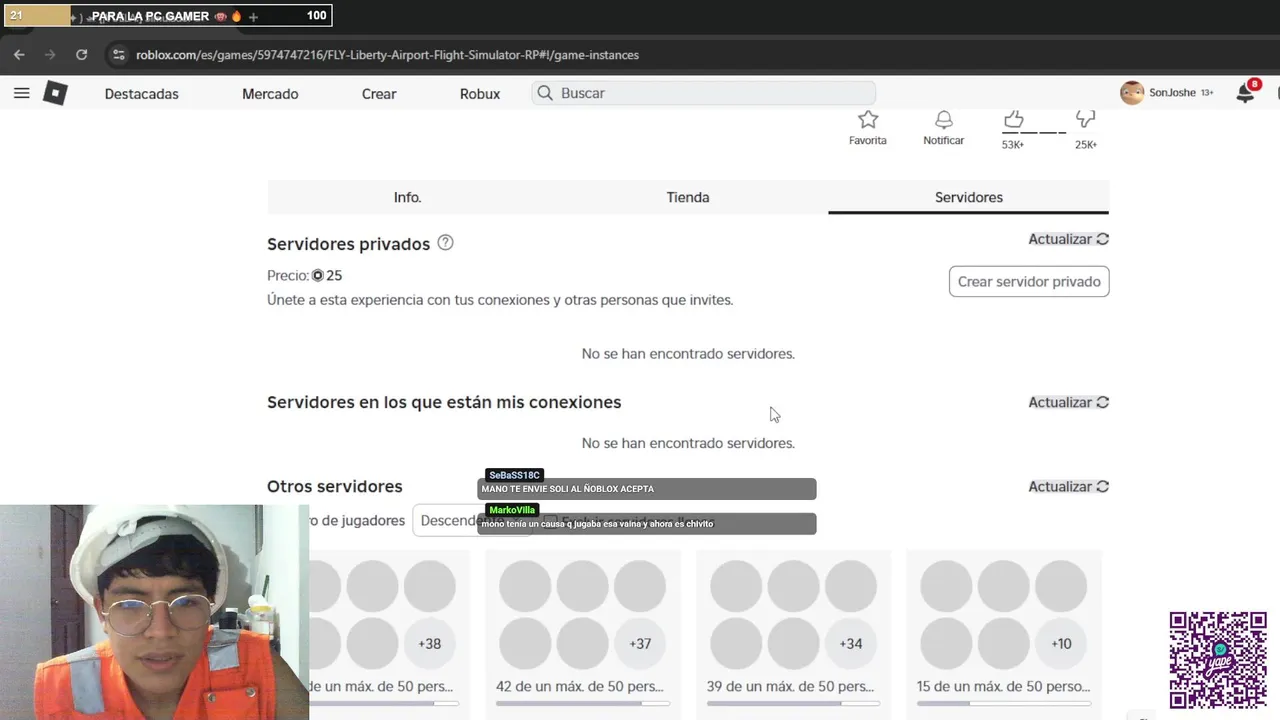Refresh Otros servidores with Actualizar
This screenshot has width=1280, height=720.
point(1069,486)
